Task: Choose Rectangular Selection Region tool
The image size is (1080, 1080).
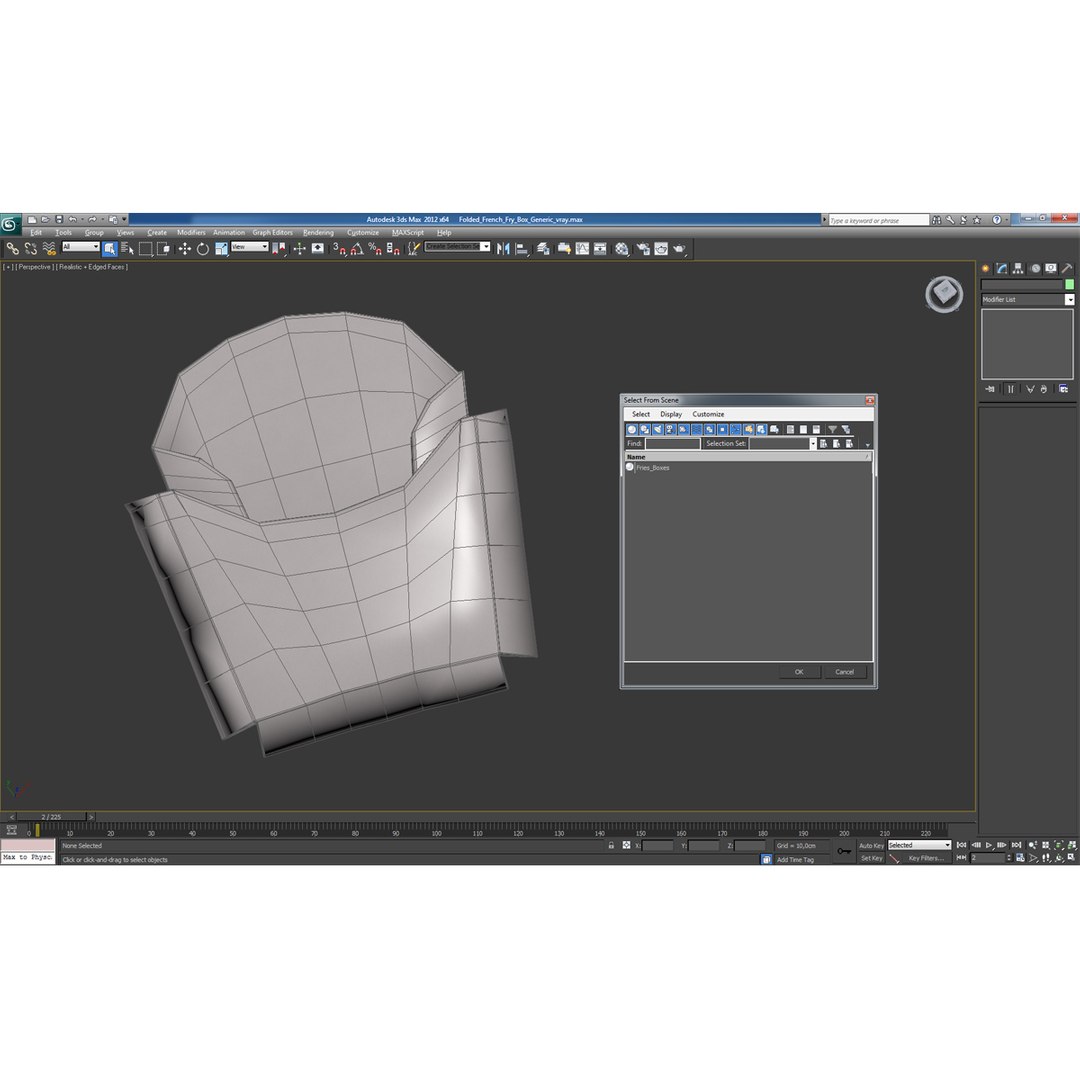Action: coord(145,249)
